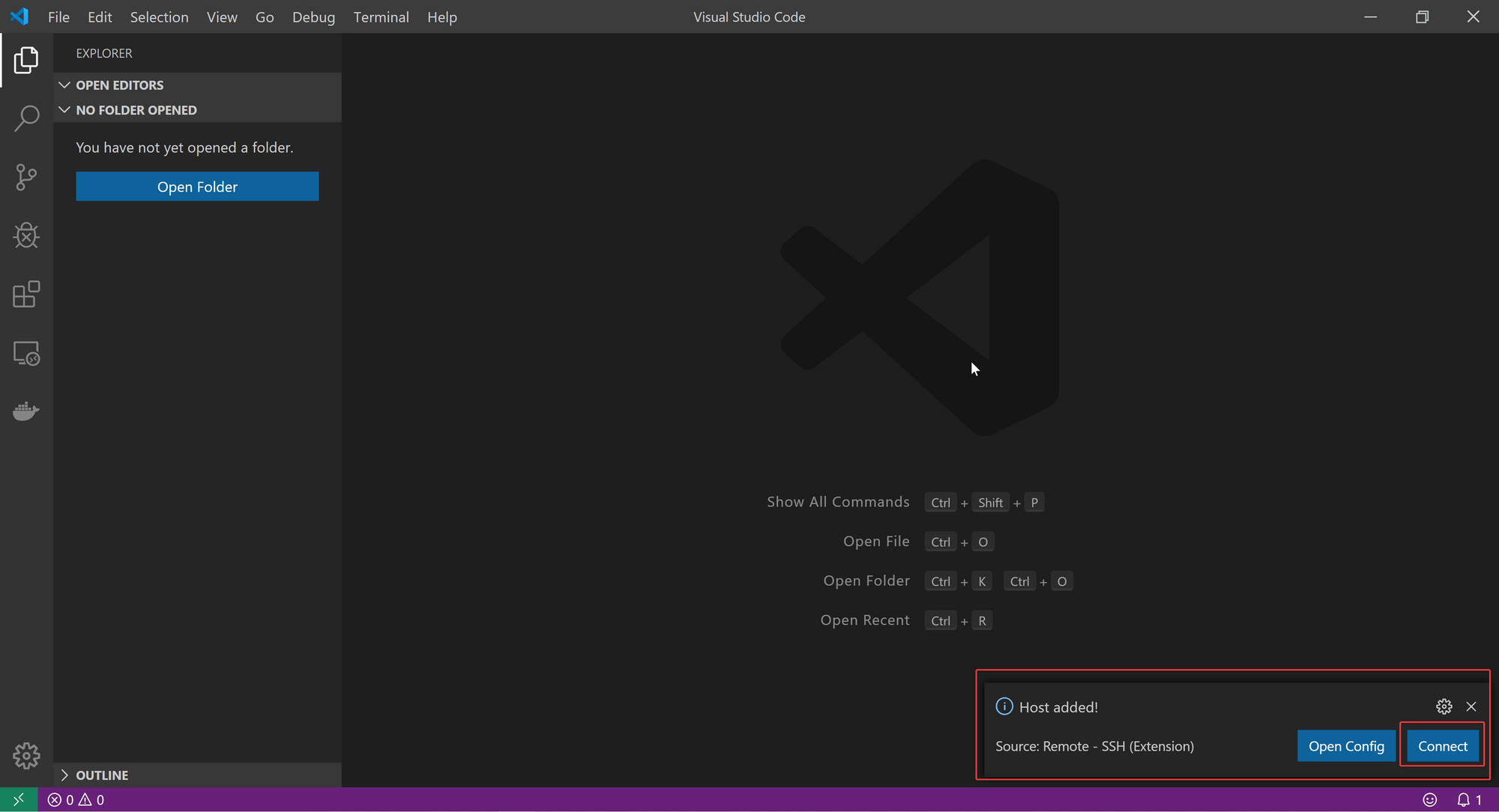Dismiss the Host added notification

pos(1471,706)
